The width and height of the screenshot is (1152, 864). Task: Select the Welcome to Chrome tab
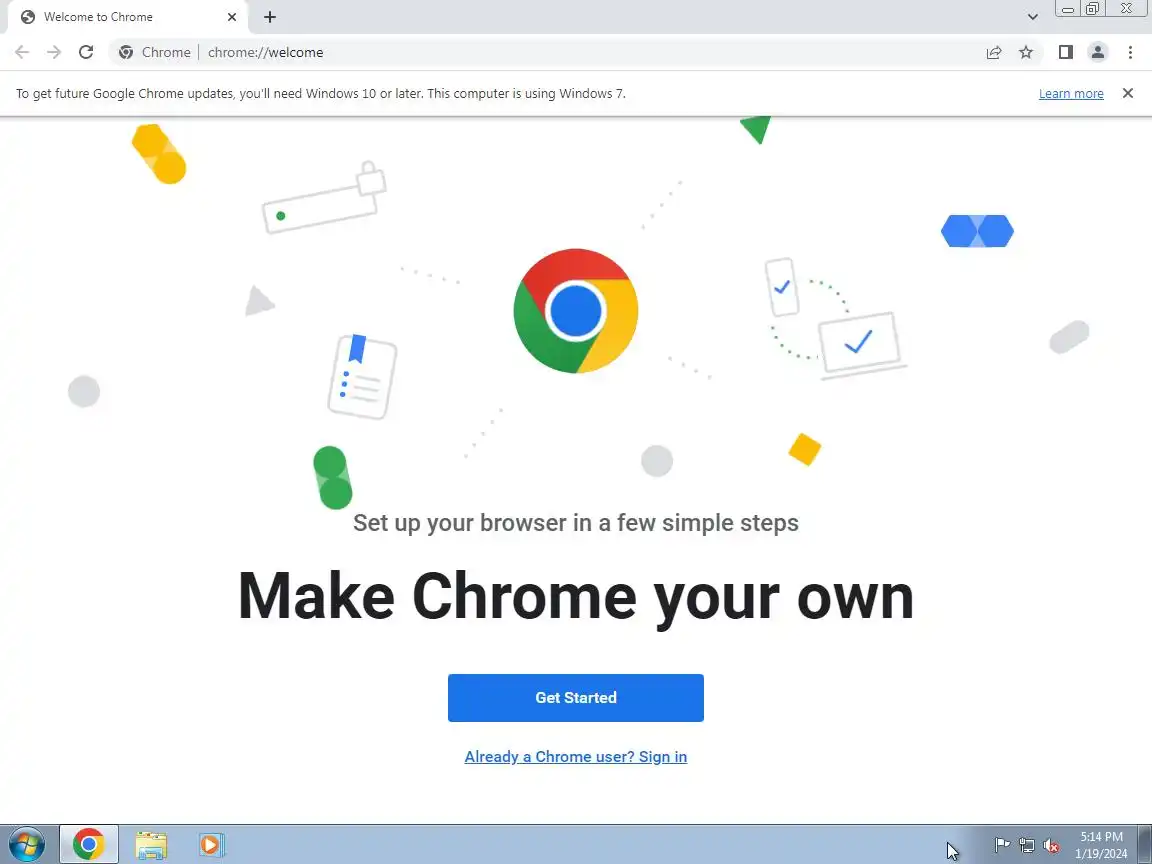[126, 17]
